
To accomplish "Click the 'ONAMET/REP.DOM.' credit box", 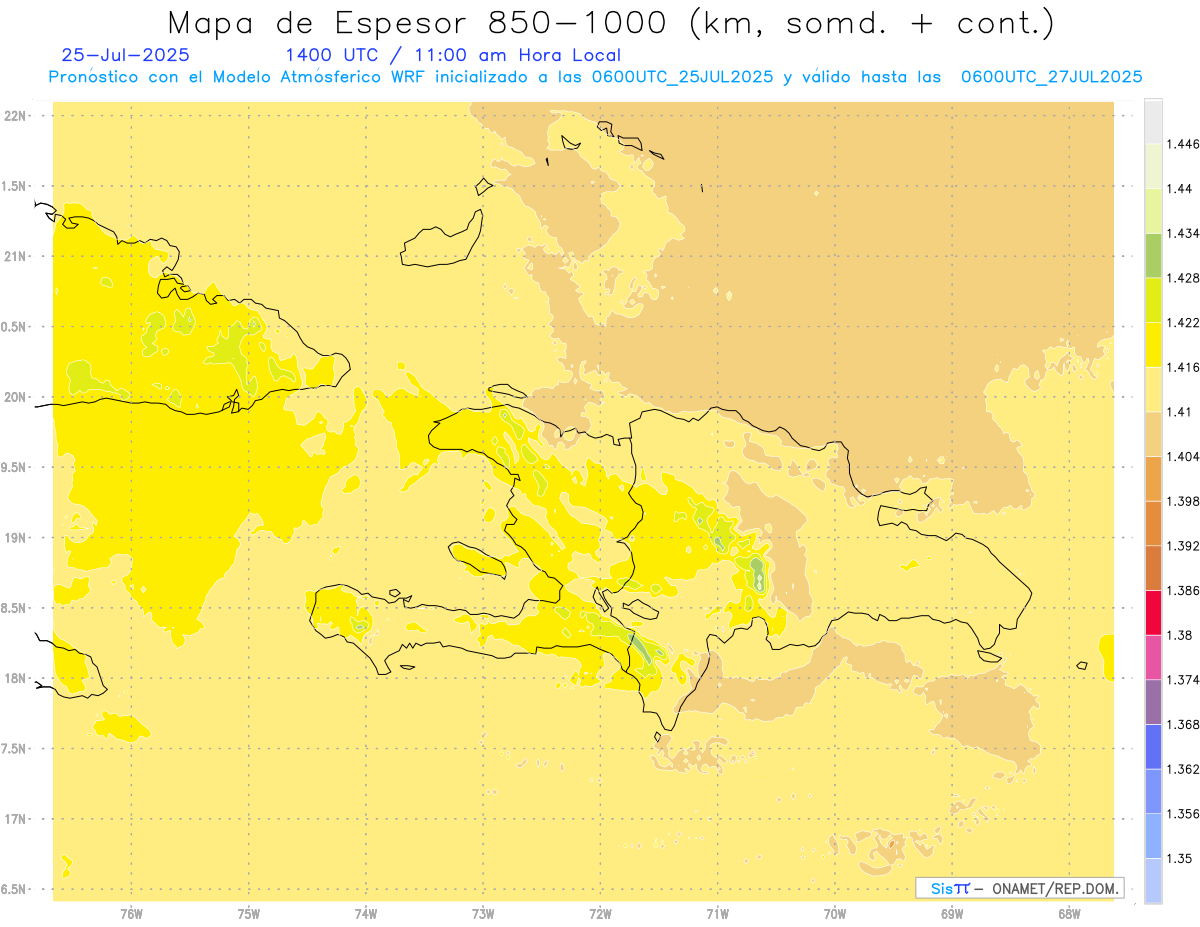I will (1020, 888).
